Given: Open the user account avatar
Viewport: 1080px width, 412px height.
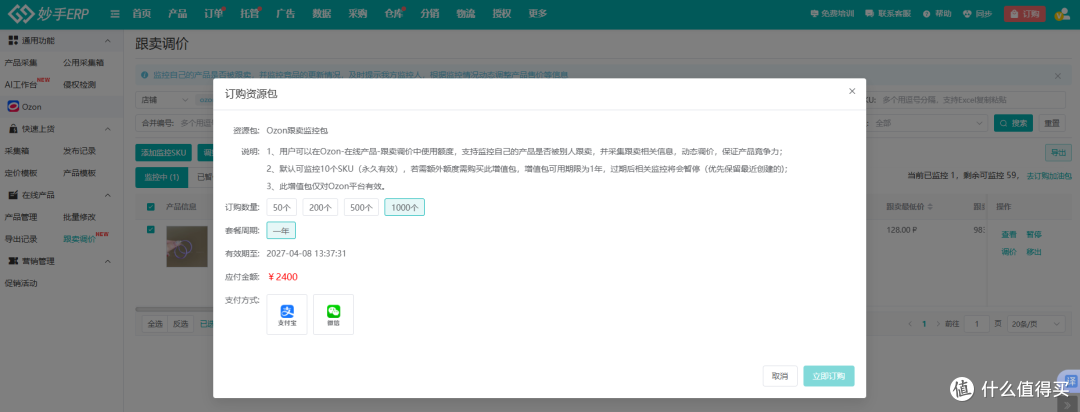Looking at the screenshot, I should click(x=1061, y=14).
